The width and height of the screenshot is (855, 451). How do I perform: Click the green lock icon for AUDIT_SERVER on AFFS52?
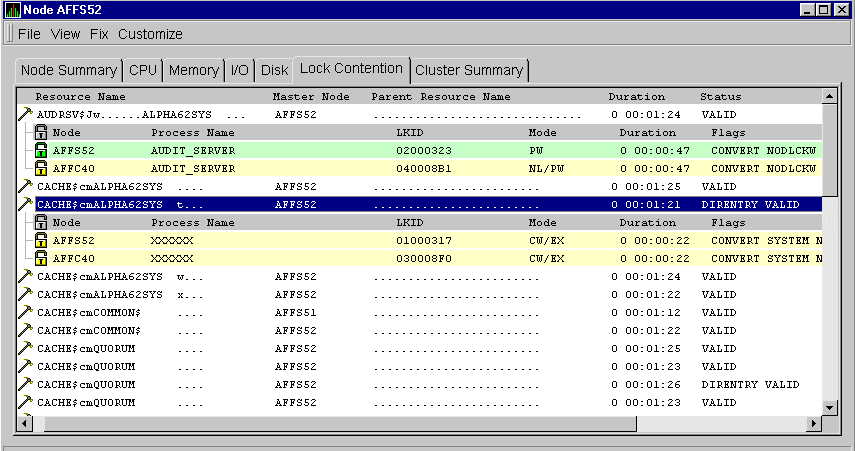tap(41, 150)
